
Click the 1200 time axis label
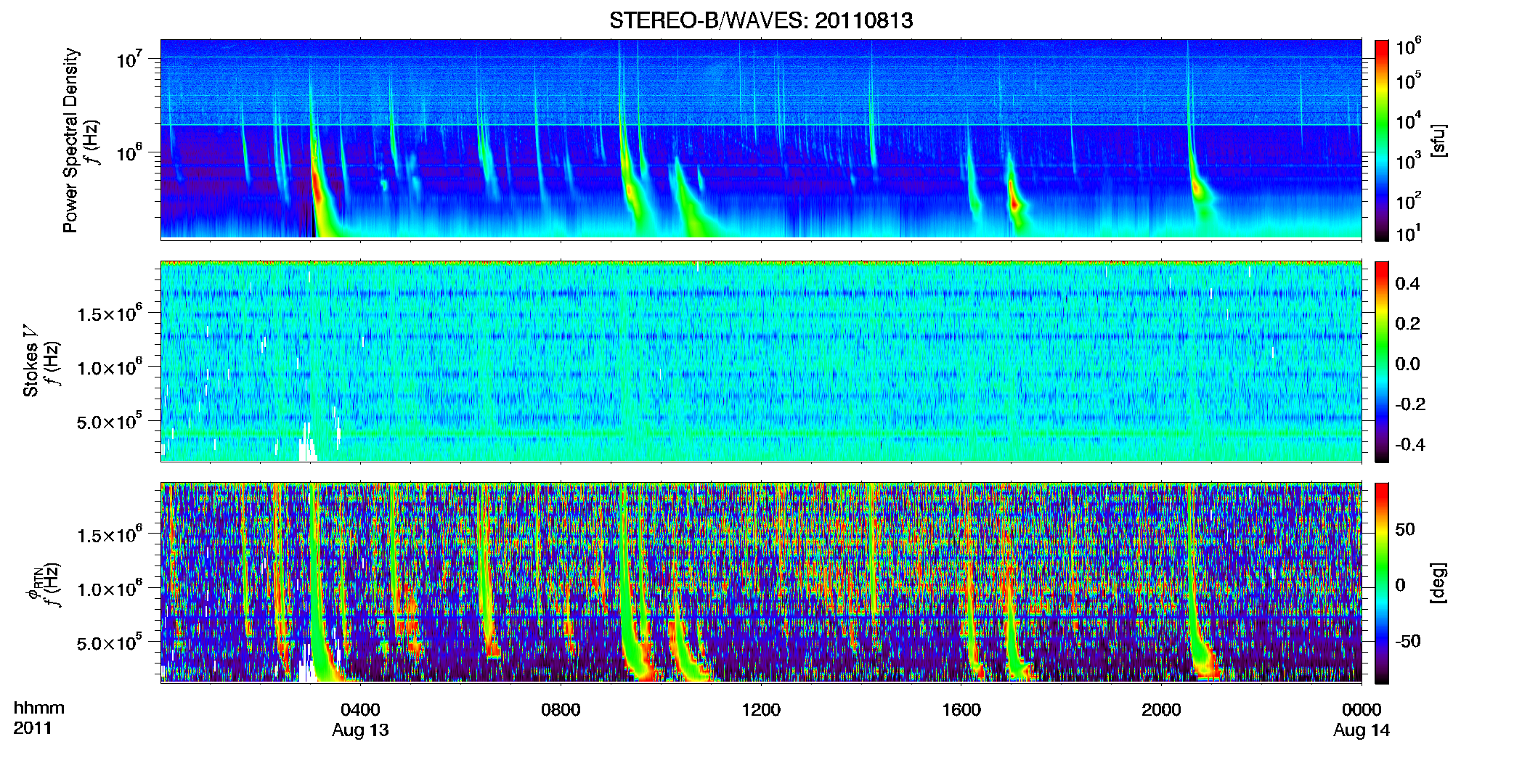pyautogui.click(x=761, y=710)
